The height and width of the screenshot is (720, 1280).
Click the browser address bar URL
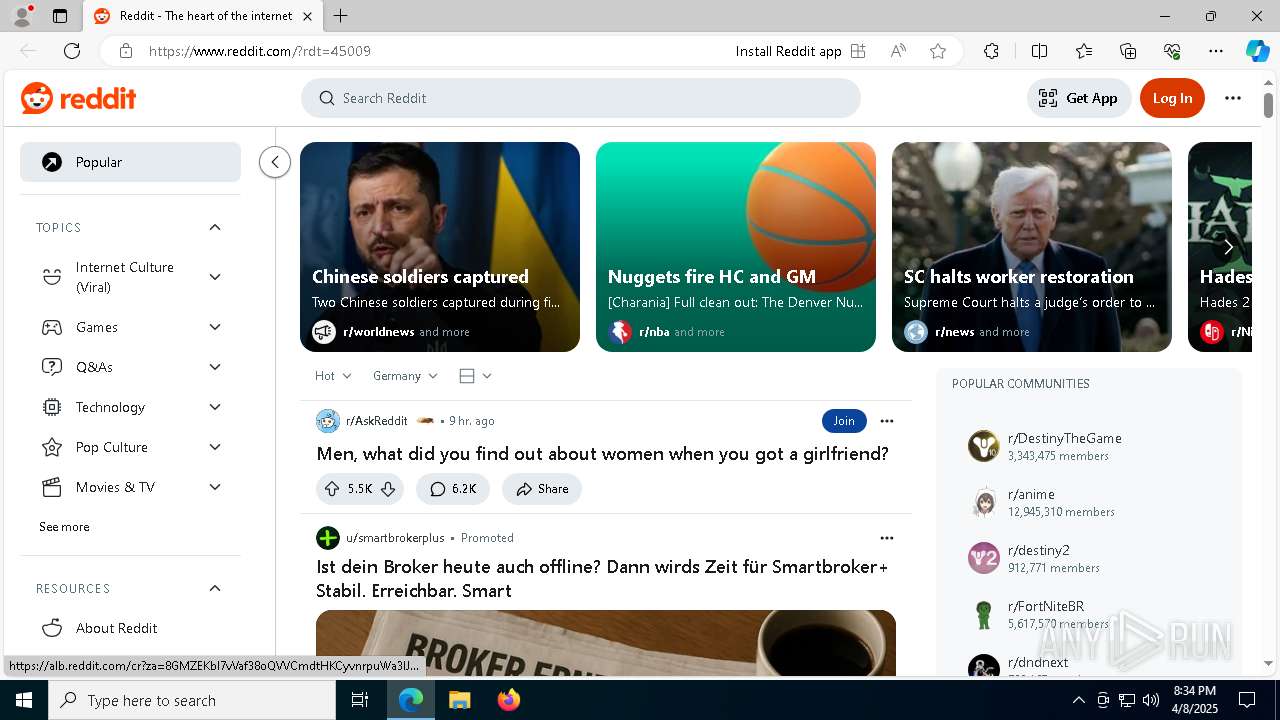point(260,51)
